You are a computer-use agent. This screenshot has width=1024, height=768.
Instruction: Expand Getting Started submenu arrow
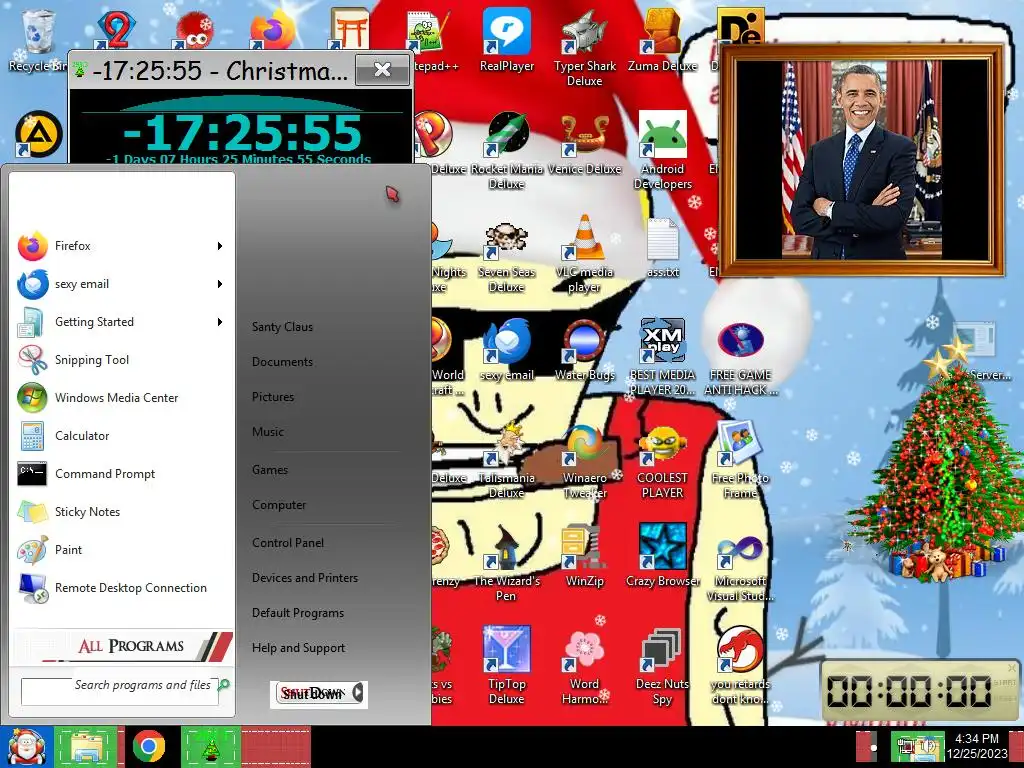pyautogui.click(x=220, y=322)
